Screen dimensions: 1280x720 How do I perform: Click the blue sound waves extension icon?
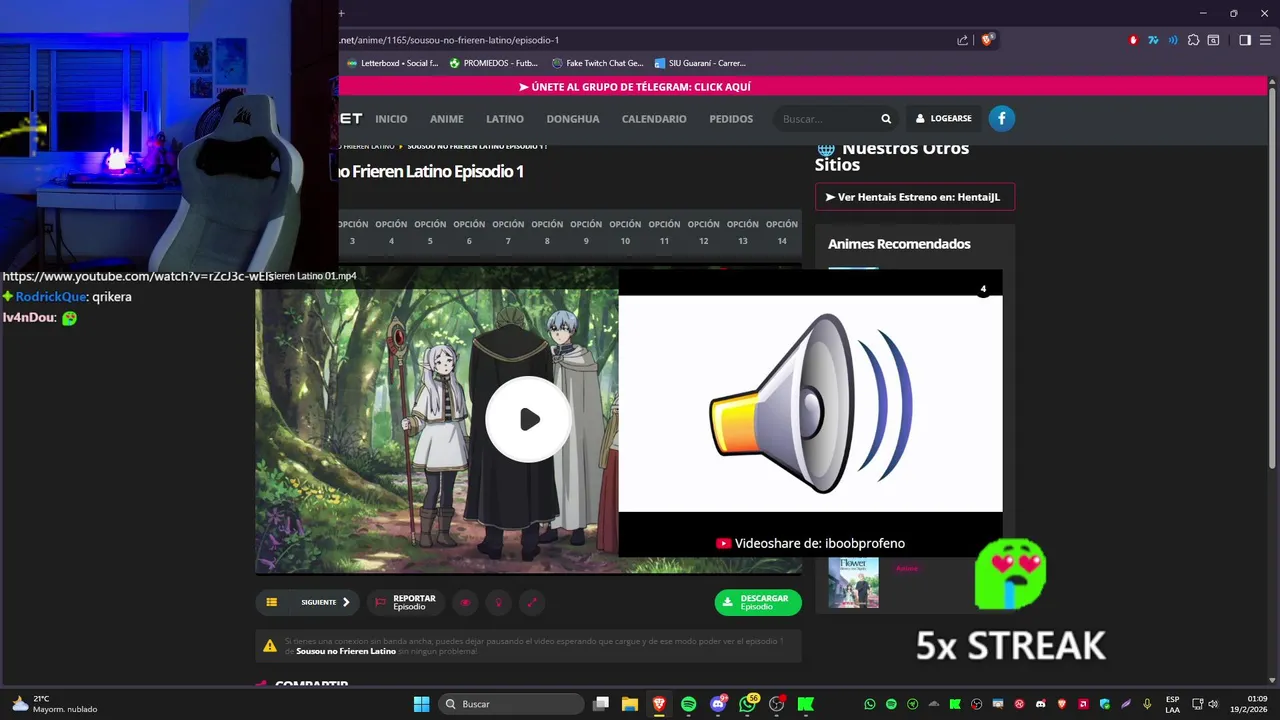coord(1173,40)
